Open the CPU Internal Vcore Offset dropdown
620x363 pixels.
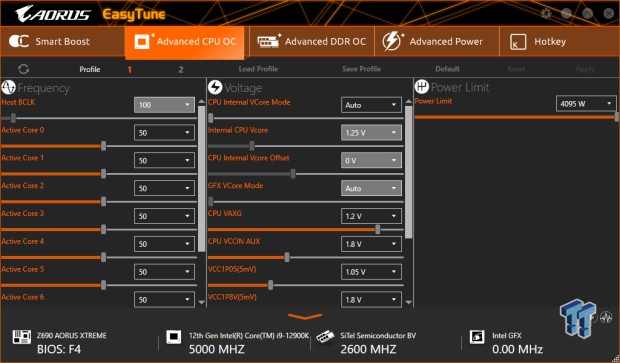point(371,161)
